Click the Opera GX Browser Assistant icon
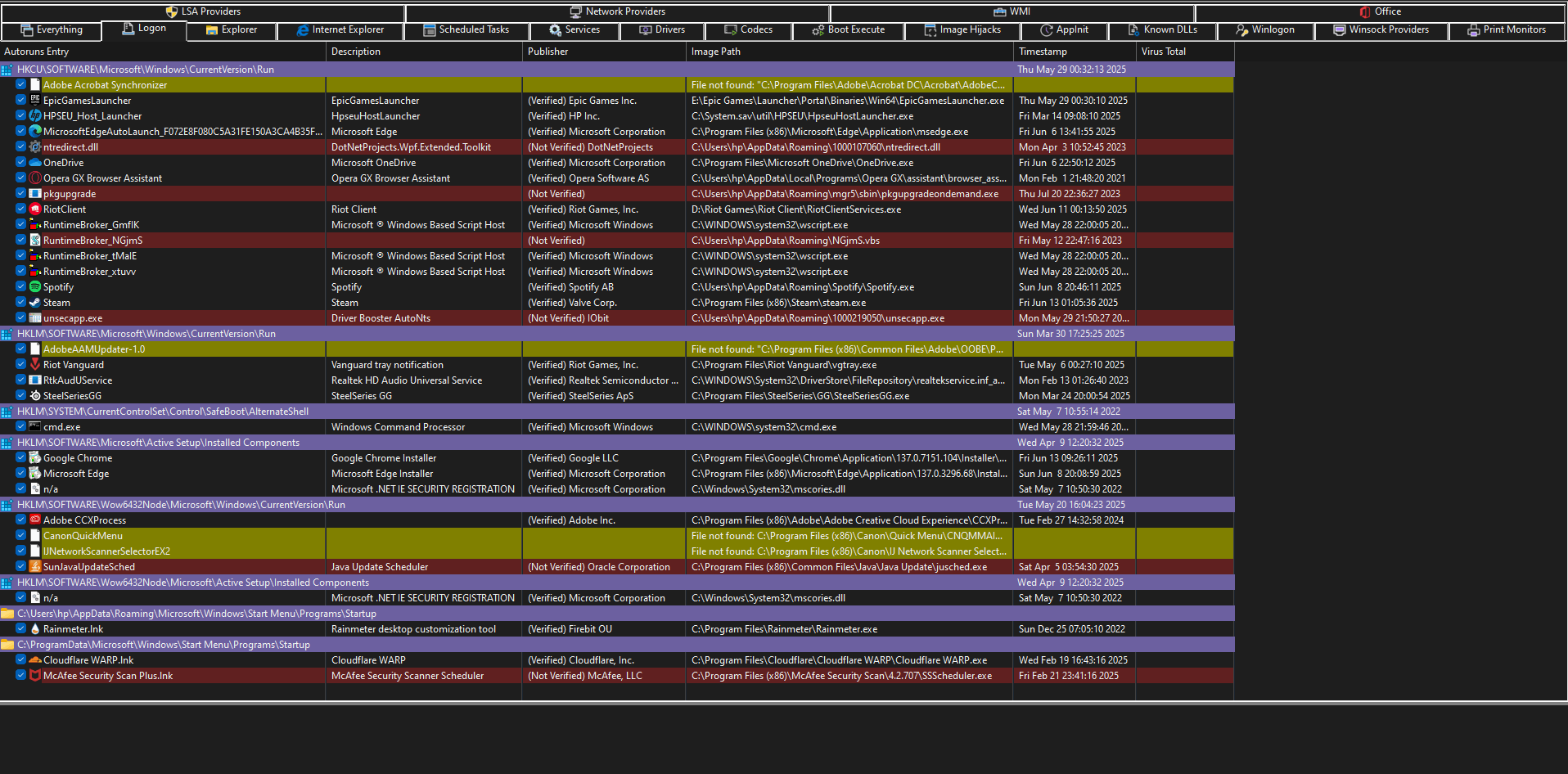The height and width of the screenshot is (774, 1568). pyautogui.click(x=35, y=178)
